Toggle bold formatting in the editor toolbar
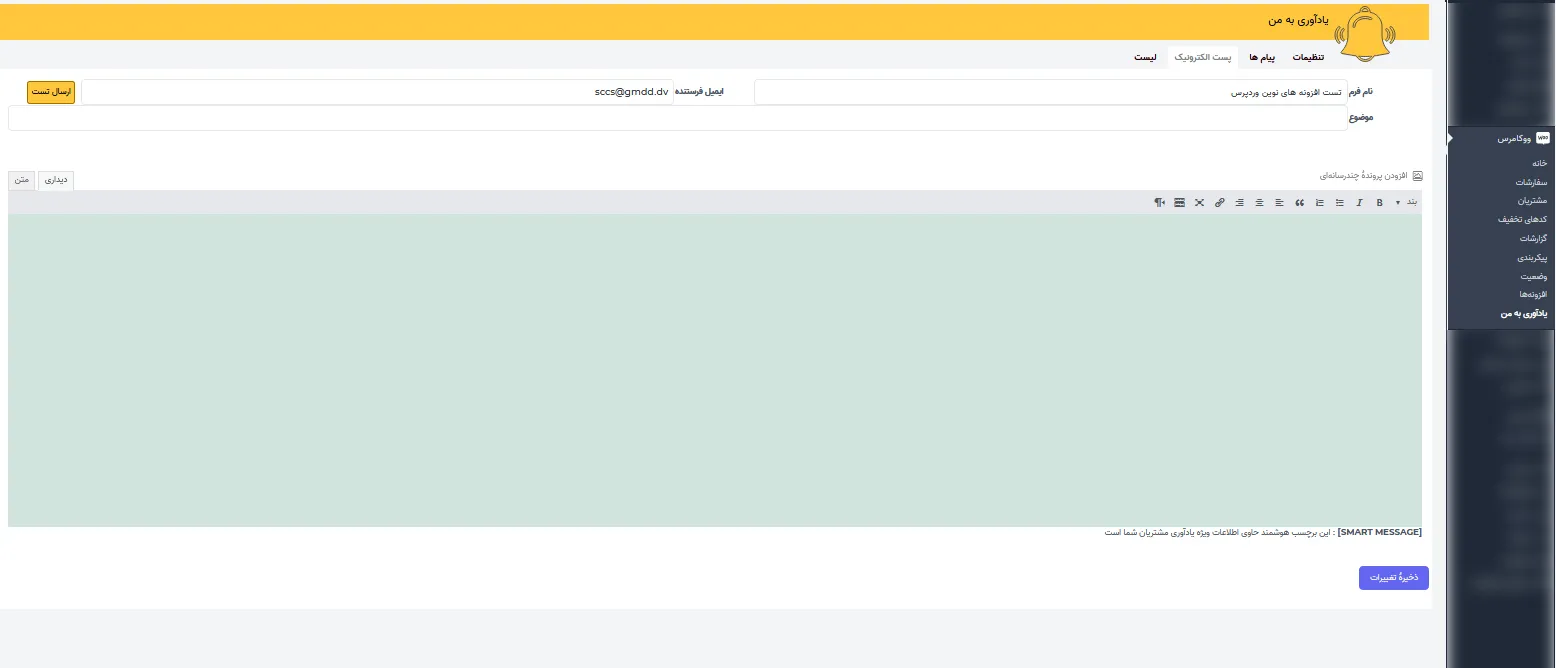The height and width of the screenshot is (668, 1556). tap(1379, 203)
